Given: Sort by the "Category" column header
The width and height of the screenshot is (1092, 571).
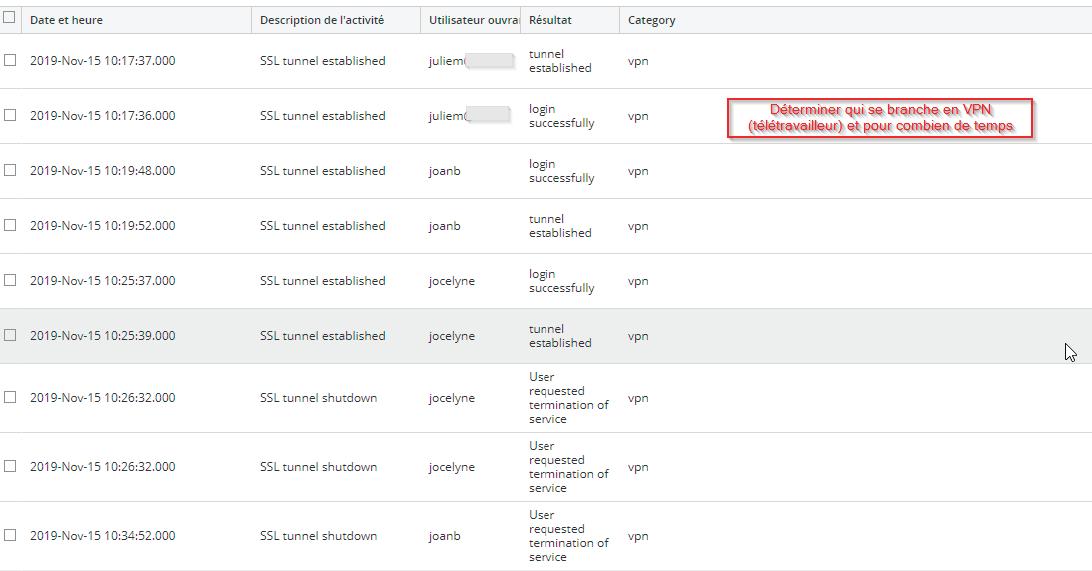Looking at the screenshot, I should 651,20.
